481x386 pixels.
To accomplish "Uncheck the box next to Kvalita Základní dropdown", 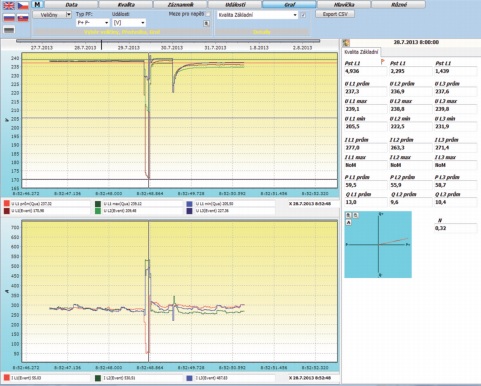I will (x=303, y=15).
